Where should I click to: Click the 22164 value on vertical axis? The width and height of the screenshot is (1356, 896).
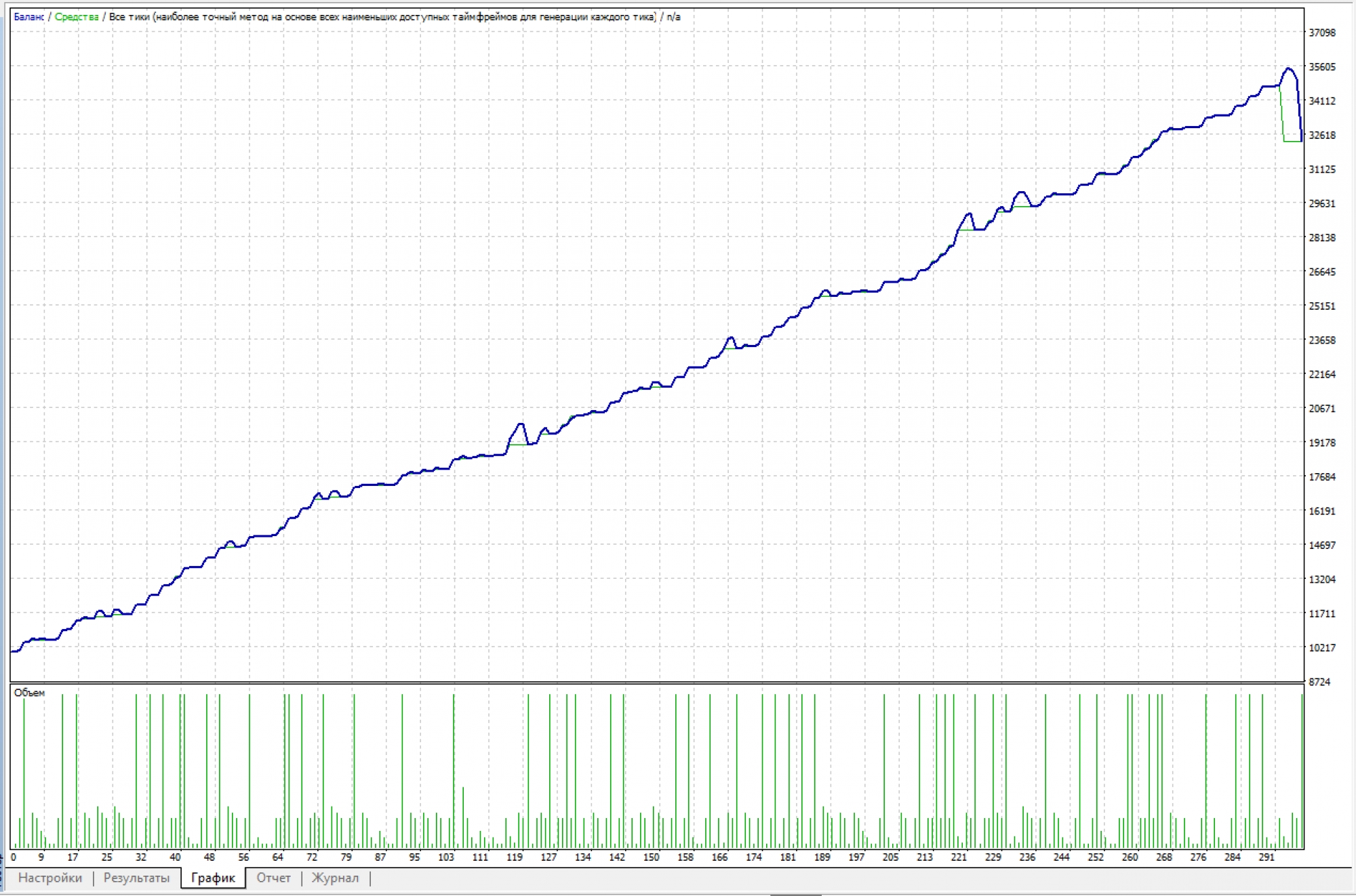(1321, 374)
